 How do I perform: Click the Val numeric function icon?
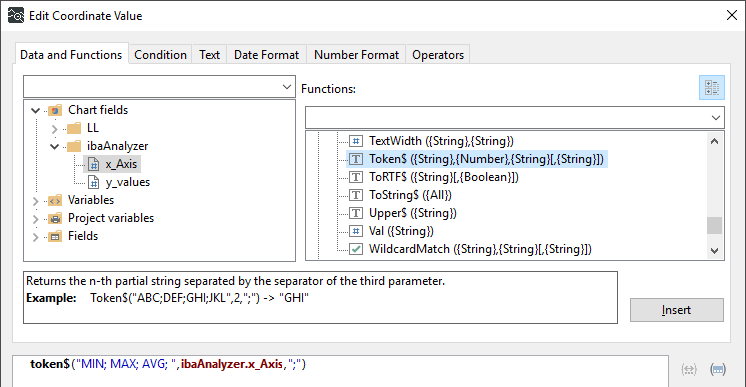(356, 231)
